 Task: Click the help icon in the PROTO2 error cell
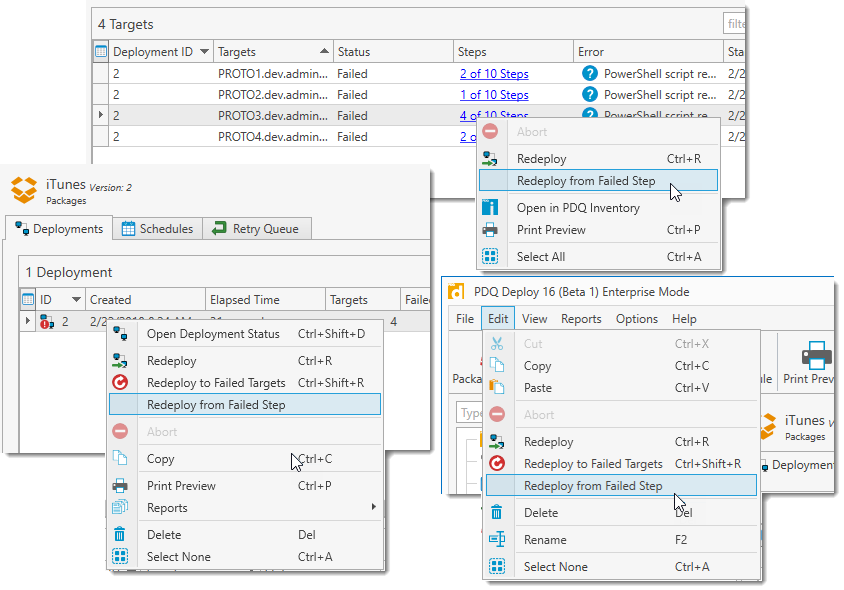(590, 94)
